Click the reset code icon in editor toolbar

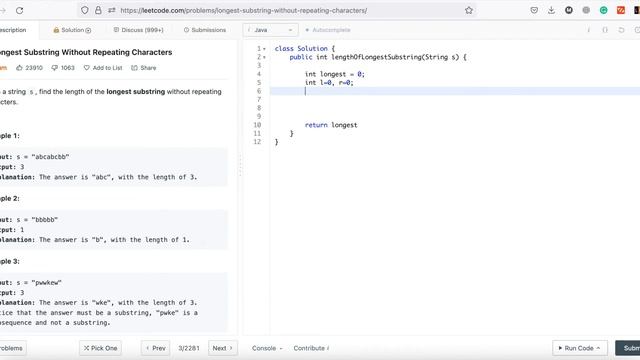(x=621, y=30)
